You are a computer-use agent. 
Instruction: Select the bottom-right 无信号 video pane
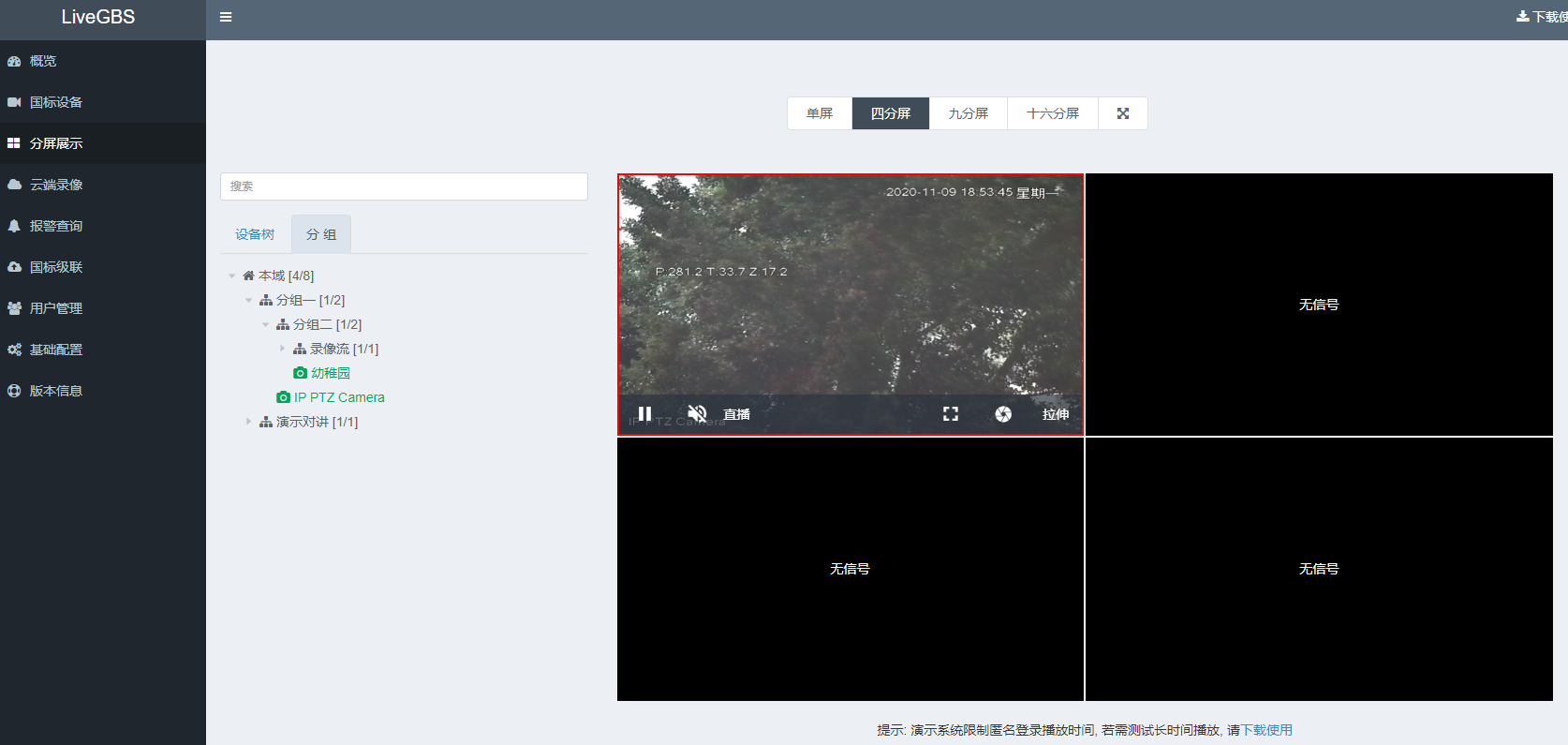click(1319, 569)
